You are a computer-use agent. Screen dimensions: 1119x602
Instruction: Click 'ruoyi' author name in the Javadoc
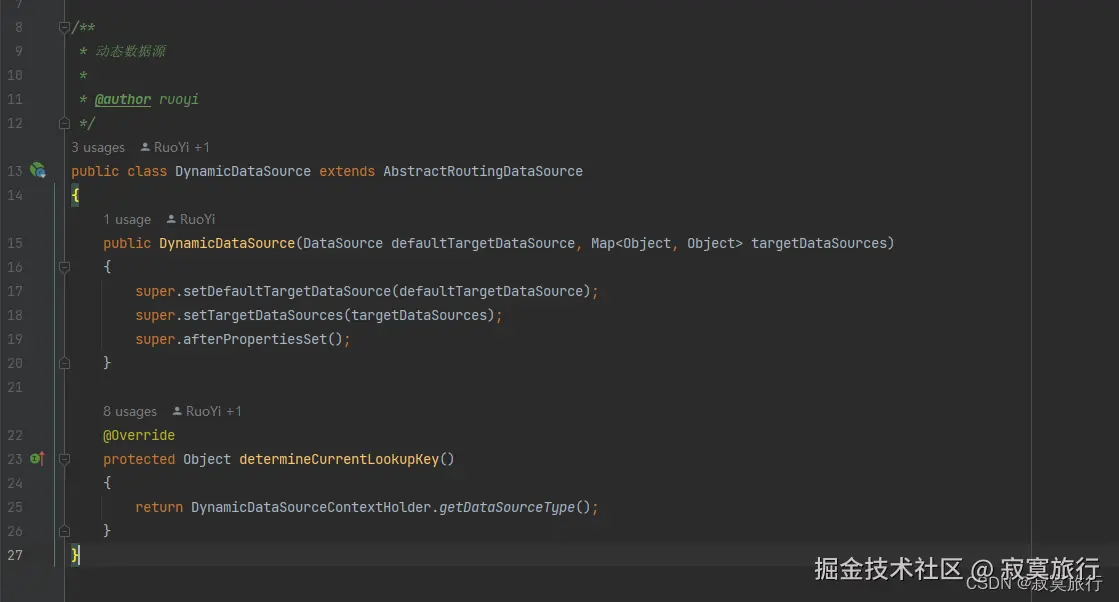pos(178,99)
